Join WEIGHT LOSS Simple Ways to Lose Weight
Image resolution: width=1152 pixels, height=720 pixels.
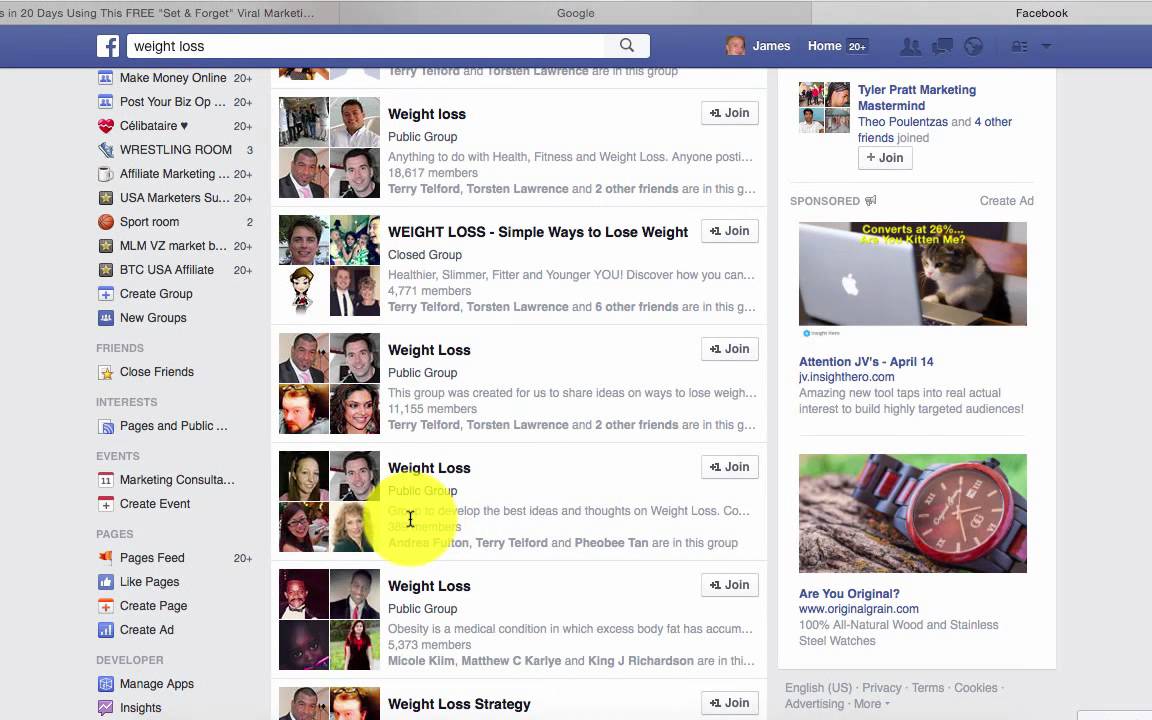coord(730,231)
